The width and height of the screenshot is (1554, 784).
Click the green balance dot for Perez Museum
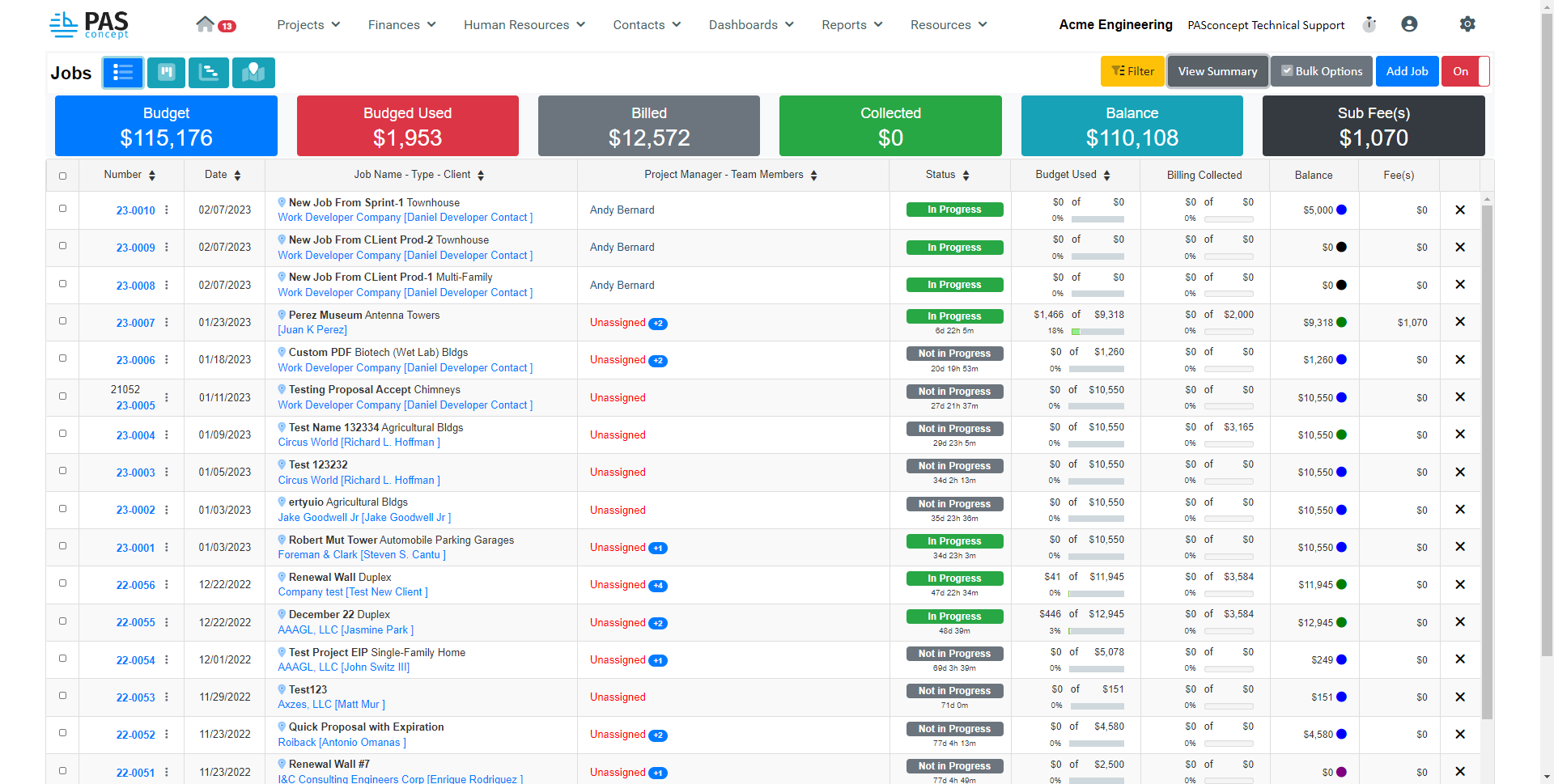coord(1341,323)
